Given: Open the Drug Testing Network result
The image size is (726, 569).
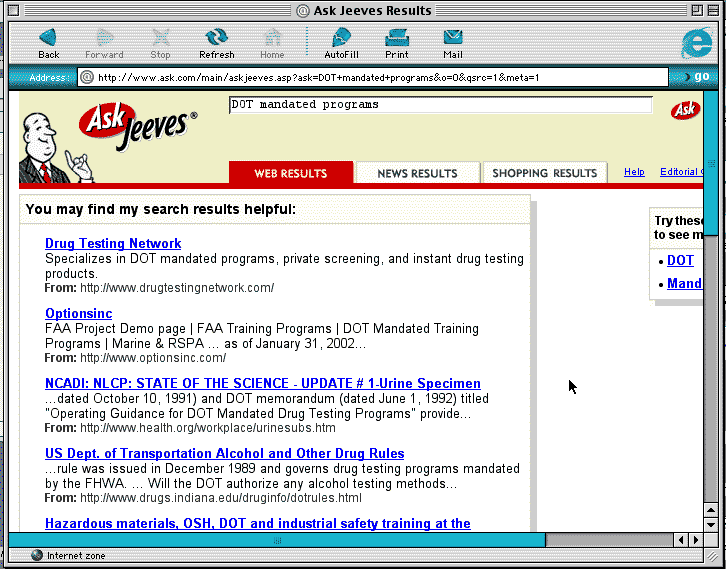Looking at the screenshot, I should click(x=113, y=244).
